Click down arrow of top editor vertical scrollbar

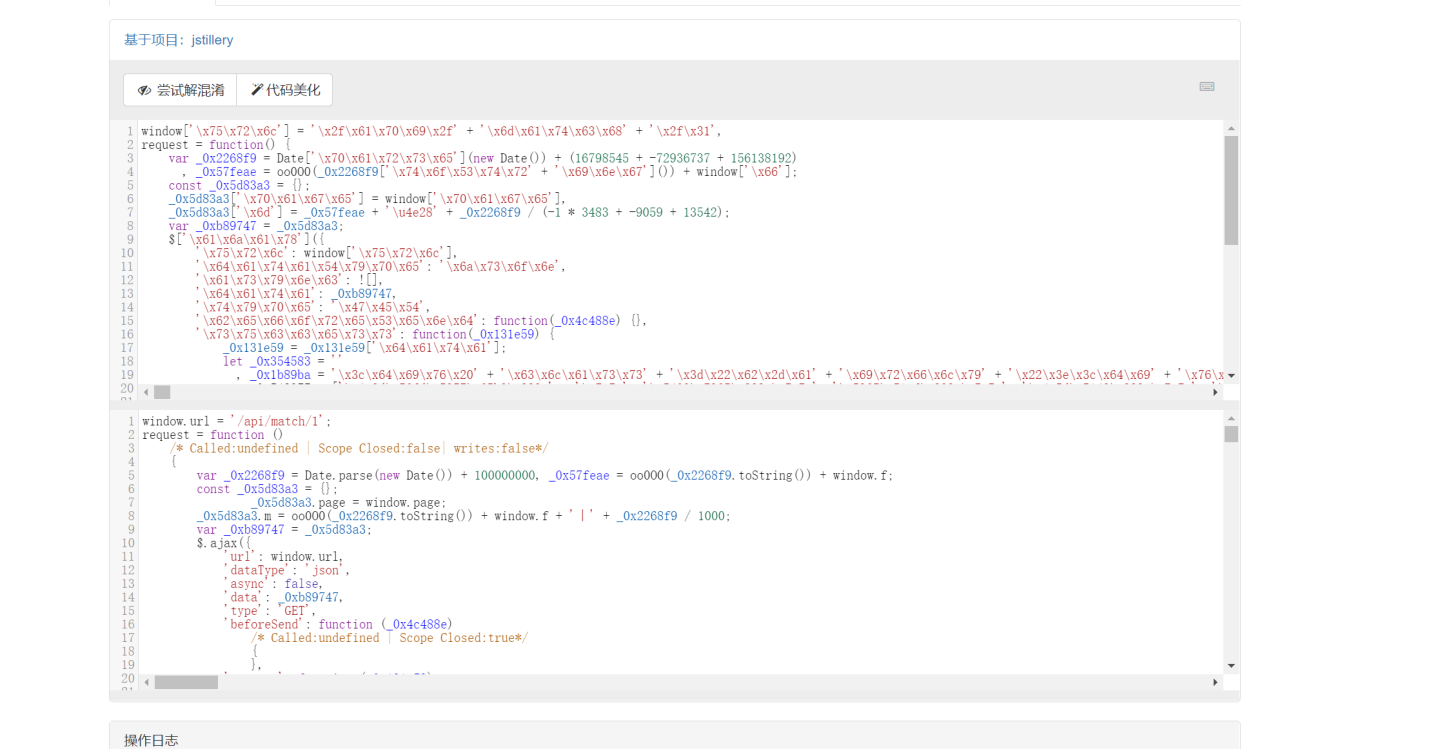tap(1231, 375)
